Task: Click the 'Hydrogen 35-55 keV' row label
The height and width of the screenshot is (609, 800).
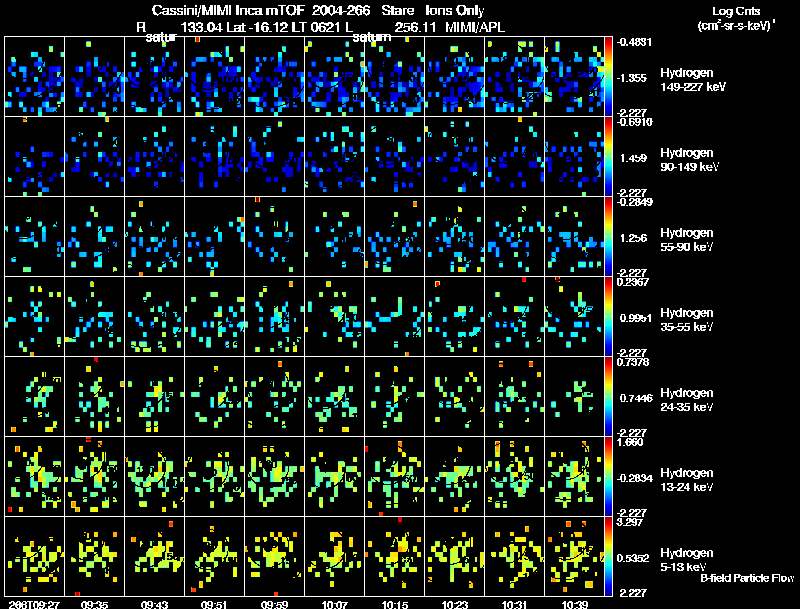Action: click(687, 320)
